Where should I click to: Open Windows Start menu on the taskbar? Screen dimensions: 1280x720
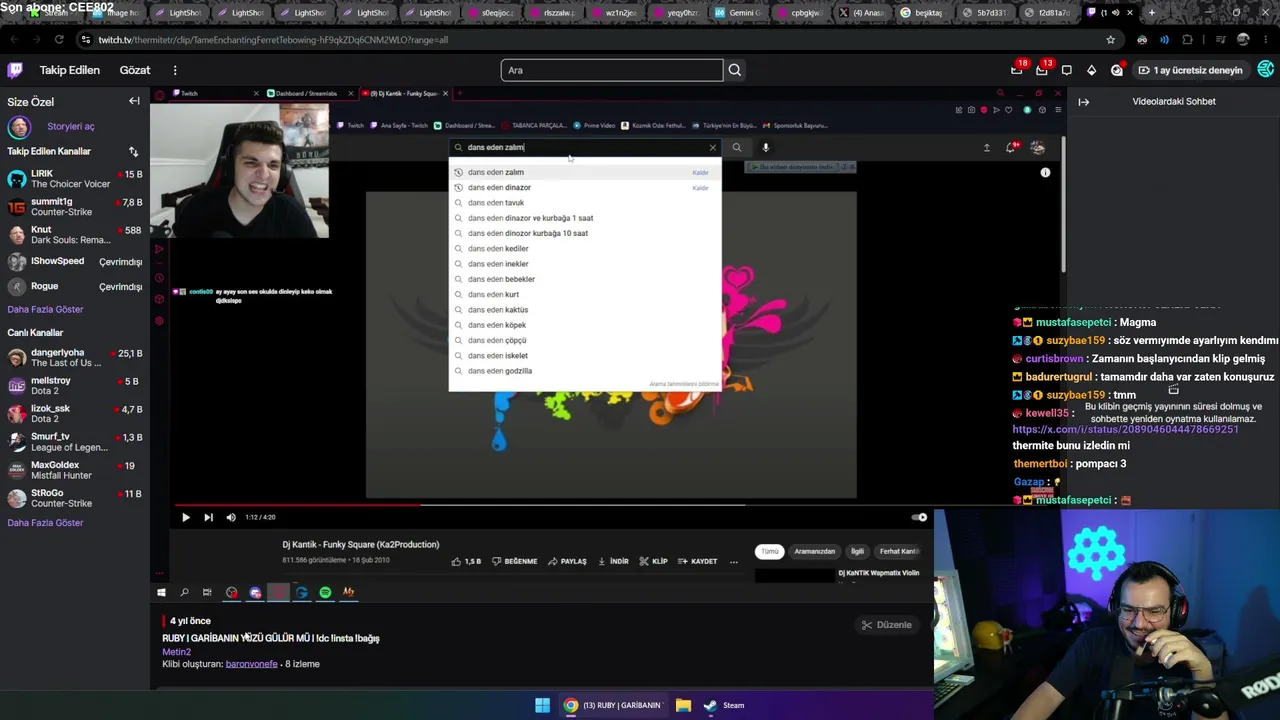[x=542, y=705]
